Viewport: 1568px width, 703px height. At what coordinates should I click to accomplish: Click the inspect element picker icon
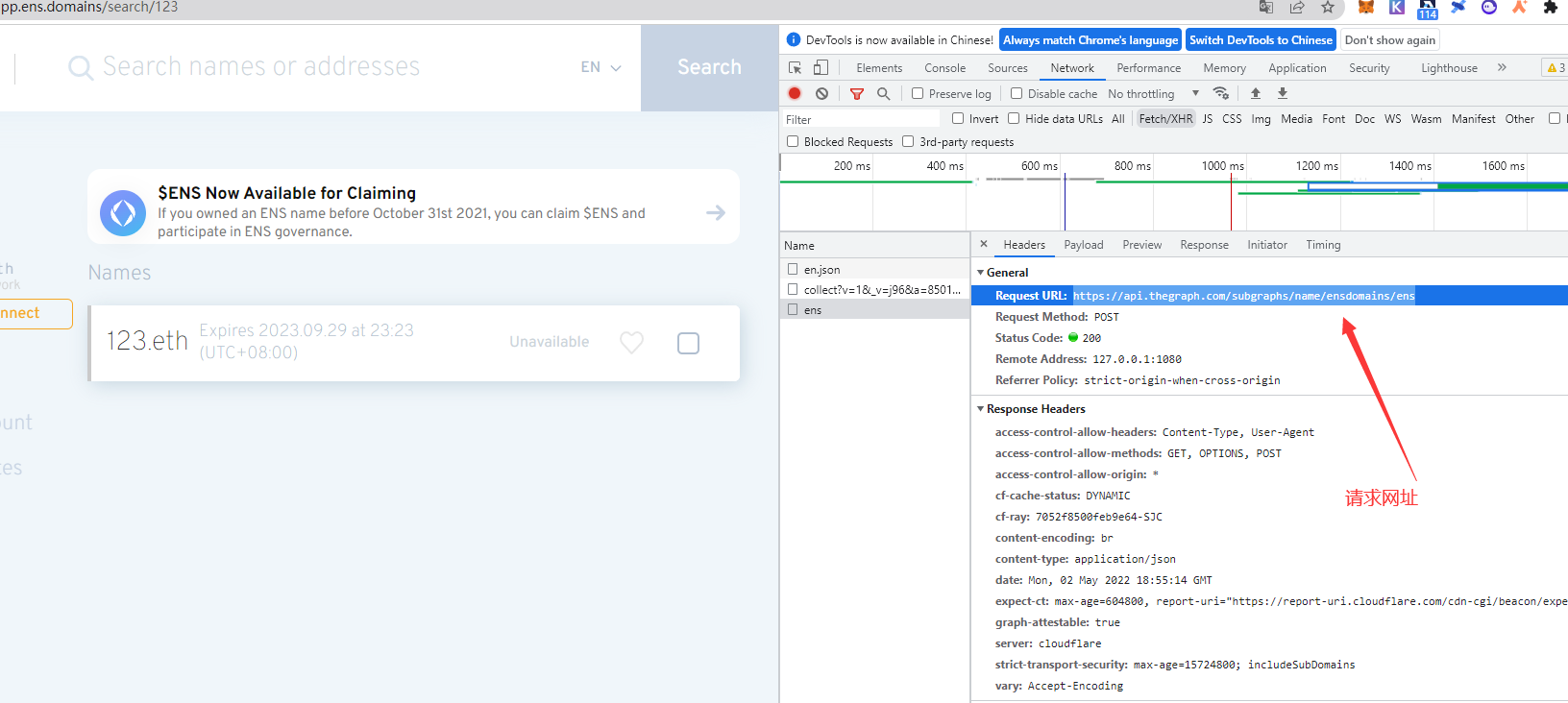tap(795, 68)
